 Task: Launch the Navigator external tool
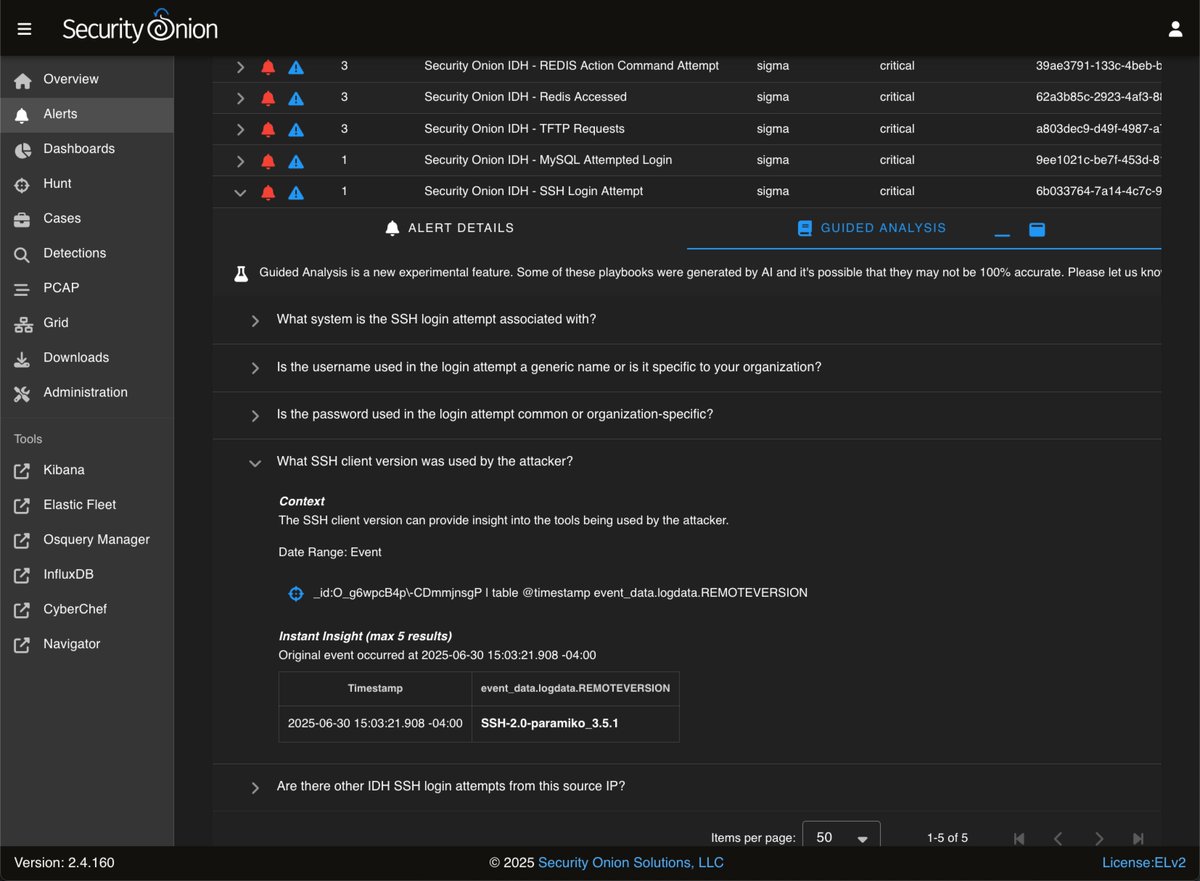pyautogui.click(x=87, y=644)
